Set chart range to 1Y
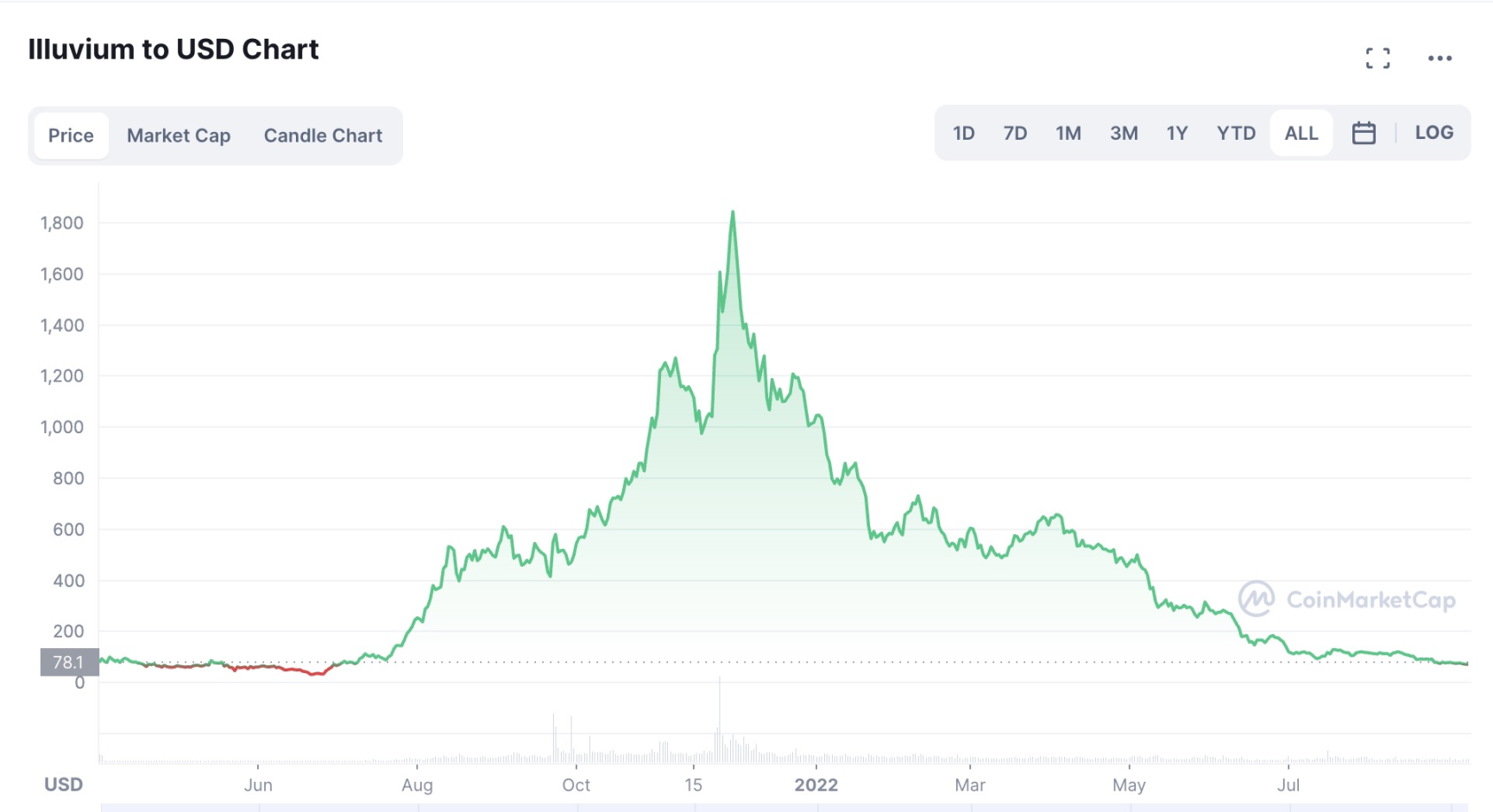1493x812 pixels. click(1177, 133)
